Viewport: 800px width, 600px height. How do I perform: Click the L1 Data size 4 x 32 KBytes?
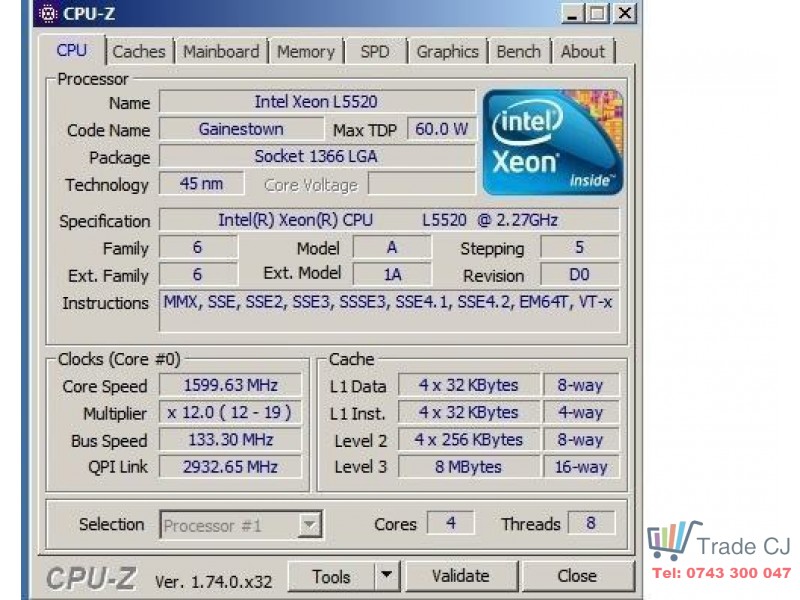pyautogui.click(x=468, y=385)
